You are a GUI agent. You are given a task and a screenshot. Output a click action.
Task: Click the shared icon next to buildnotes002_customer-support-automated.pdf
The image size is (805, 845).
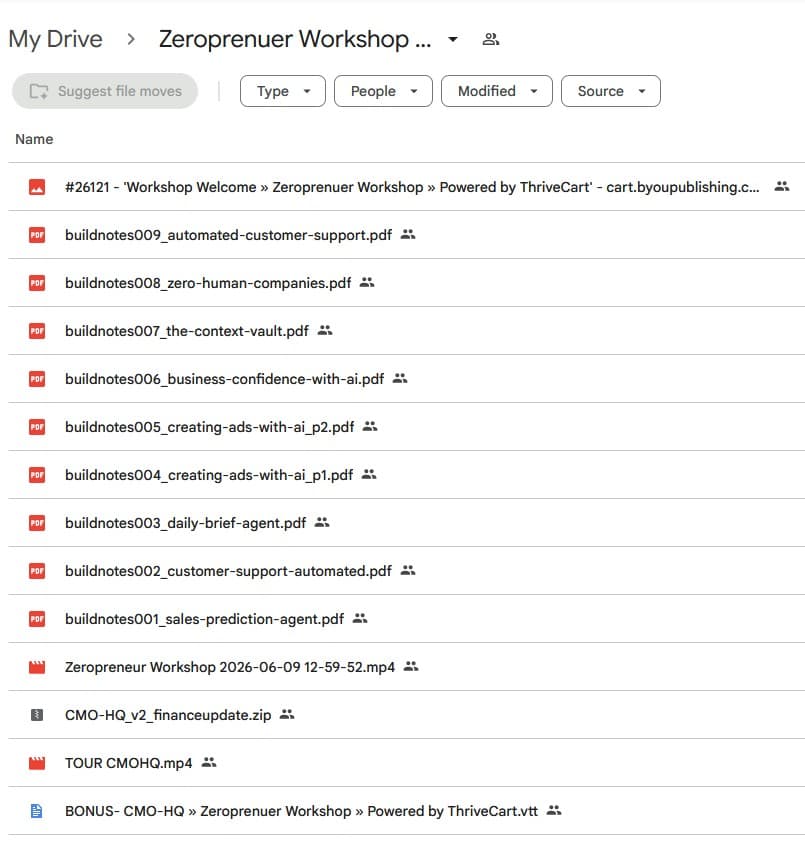(408, 570)
